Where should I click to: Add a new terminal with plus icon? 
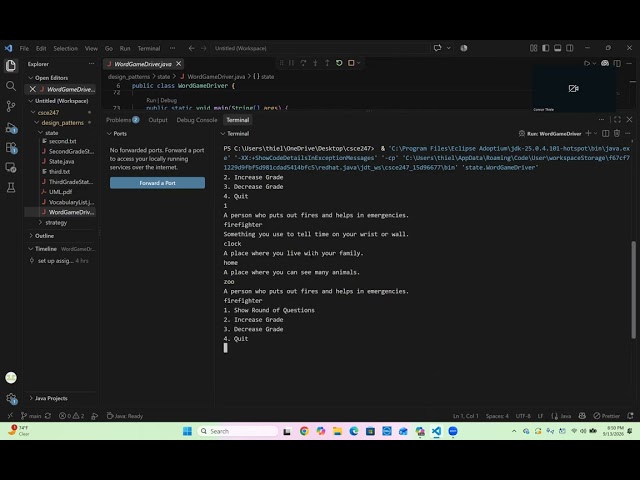coord(588,133)
